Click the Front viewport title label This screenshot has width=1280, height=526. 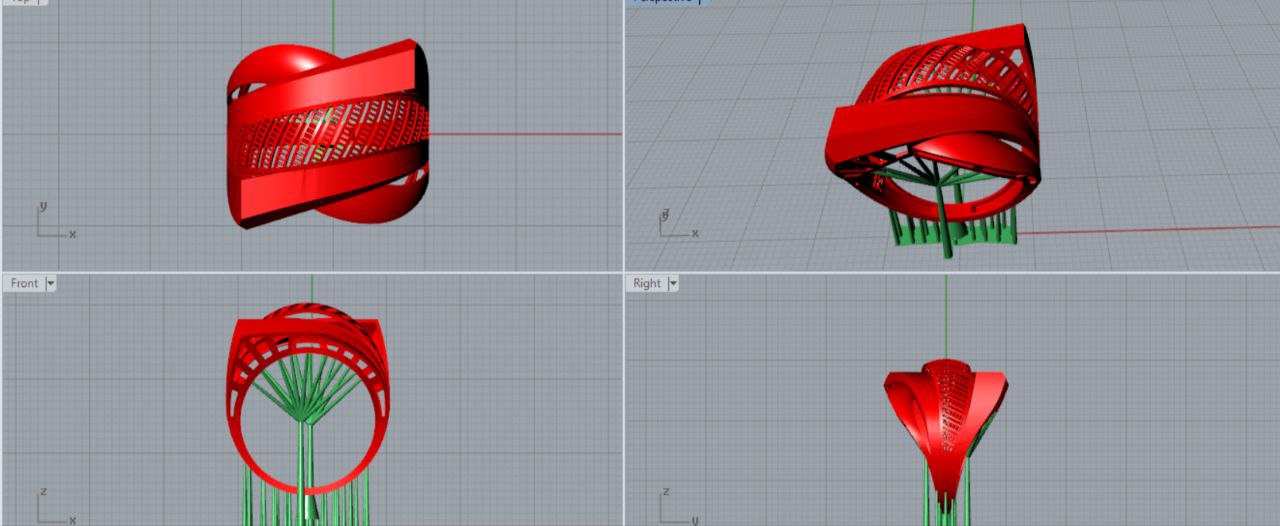click(x=24, y=284)
